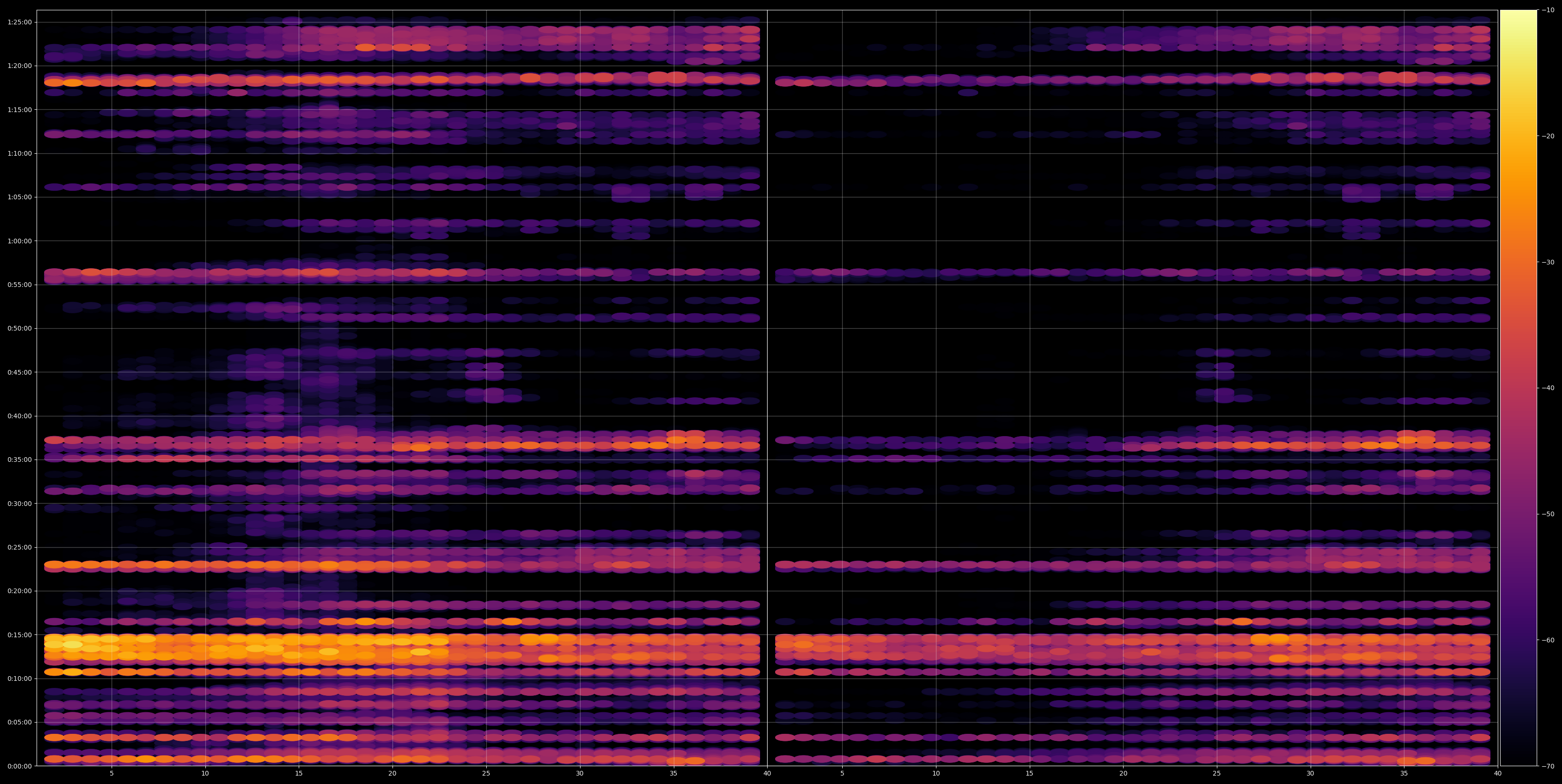Screen dimensions: 1562x784
Task: Select the 1:20:00 y-axis tick label
Action: 19,66
